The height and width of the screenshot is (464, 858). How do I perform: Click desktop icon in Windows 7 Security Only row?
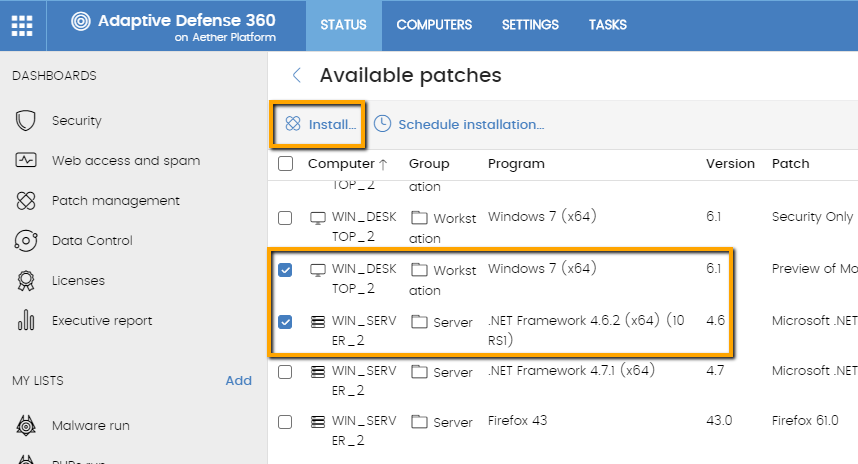pos(317,218)
